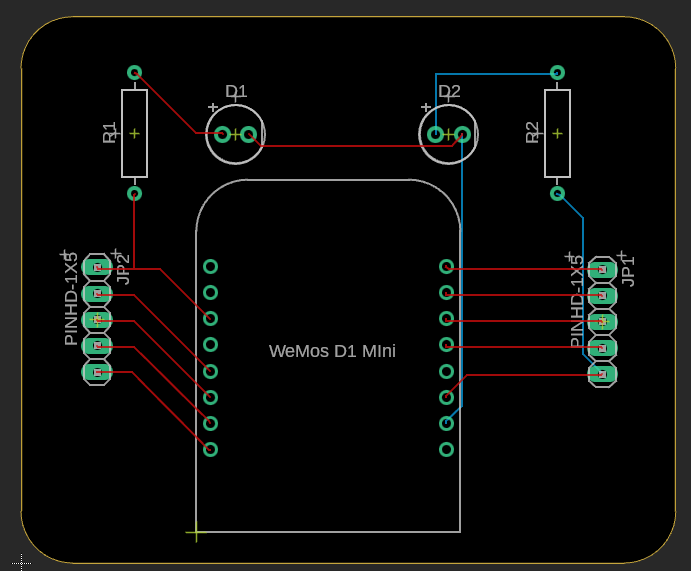Select third pad in WeMos left column
691x571 pixels.
[211, 319]
